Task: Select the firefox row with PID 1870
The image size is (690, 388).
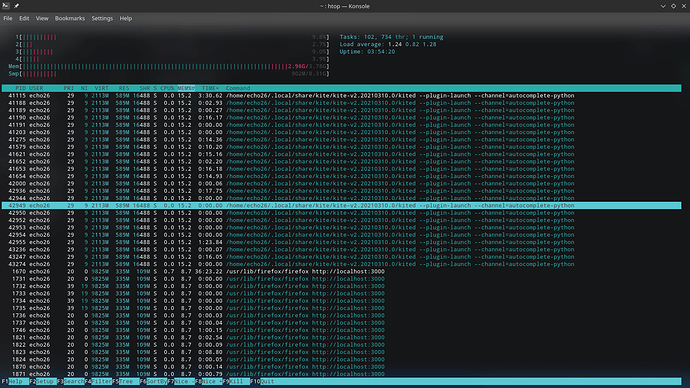Action: [x=341, y=367]
